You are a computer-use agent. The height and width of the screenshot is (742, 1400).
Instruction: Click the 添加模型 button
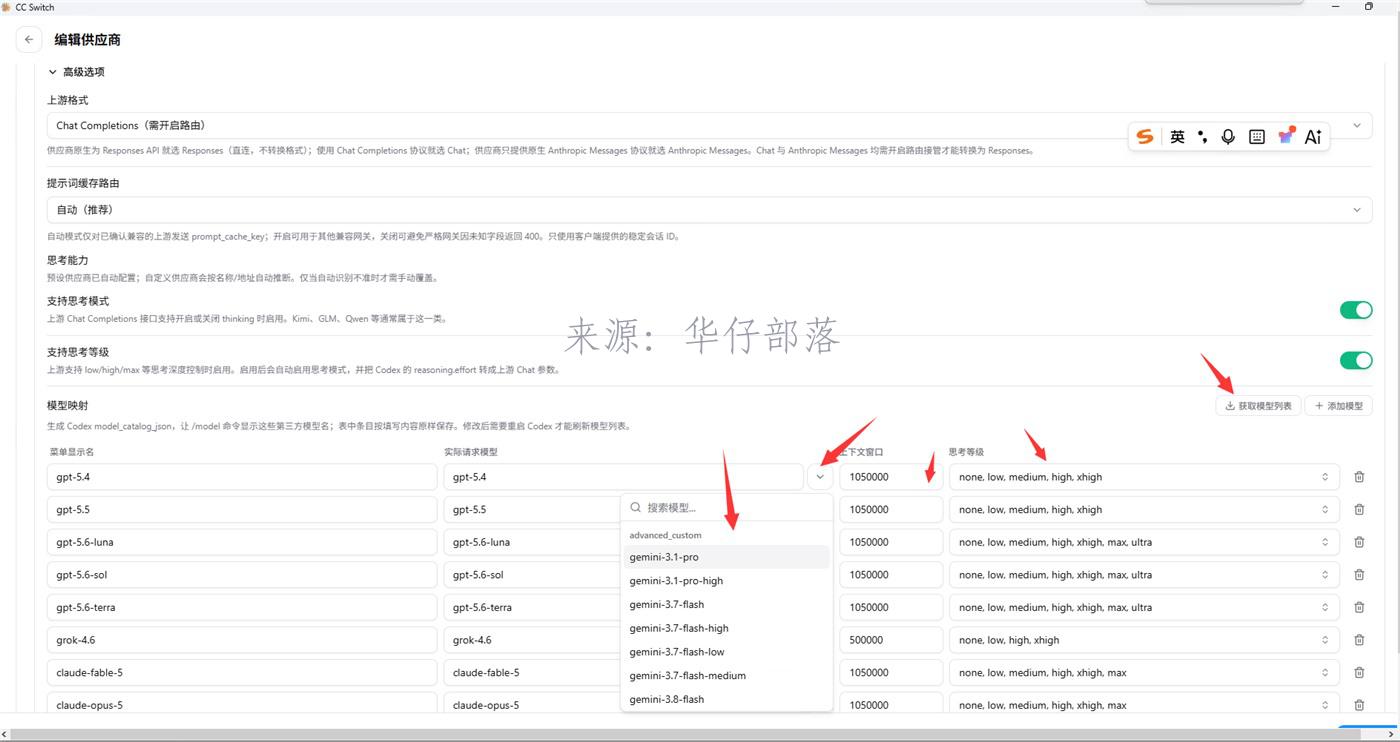point(1338,406)
